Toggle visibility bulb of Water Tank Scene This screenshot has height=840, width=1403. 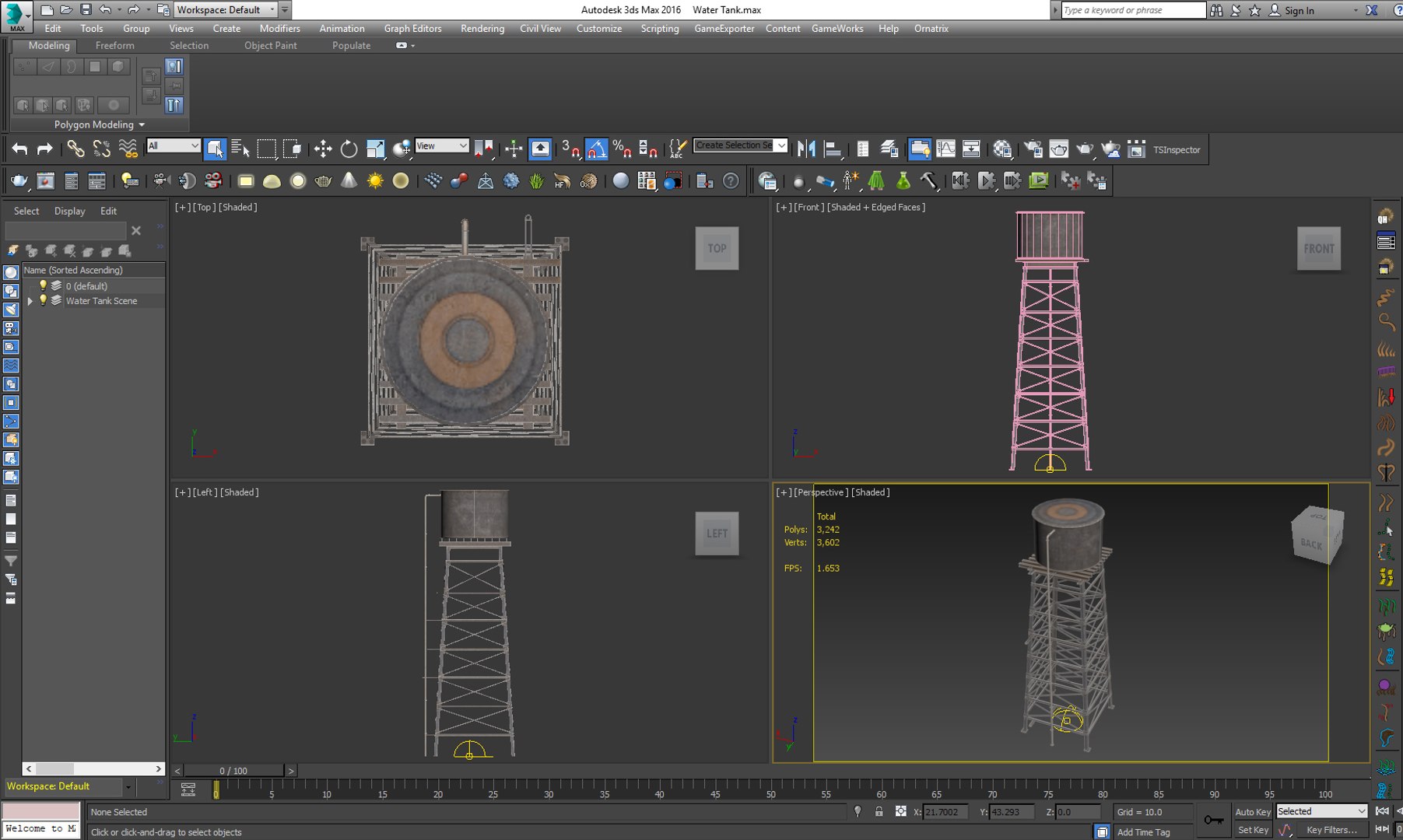pos(44,300)
